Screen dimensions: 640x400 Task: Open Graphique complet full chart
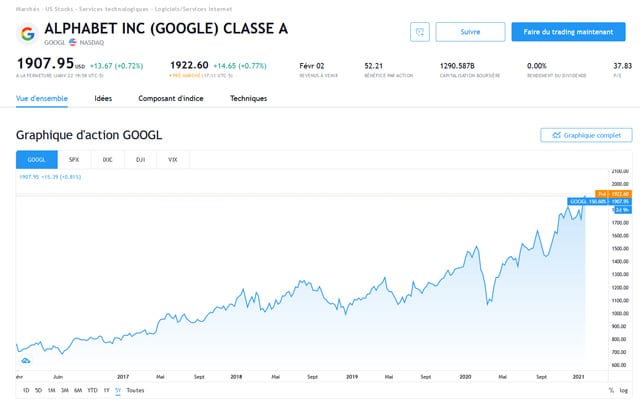585,135
